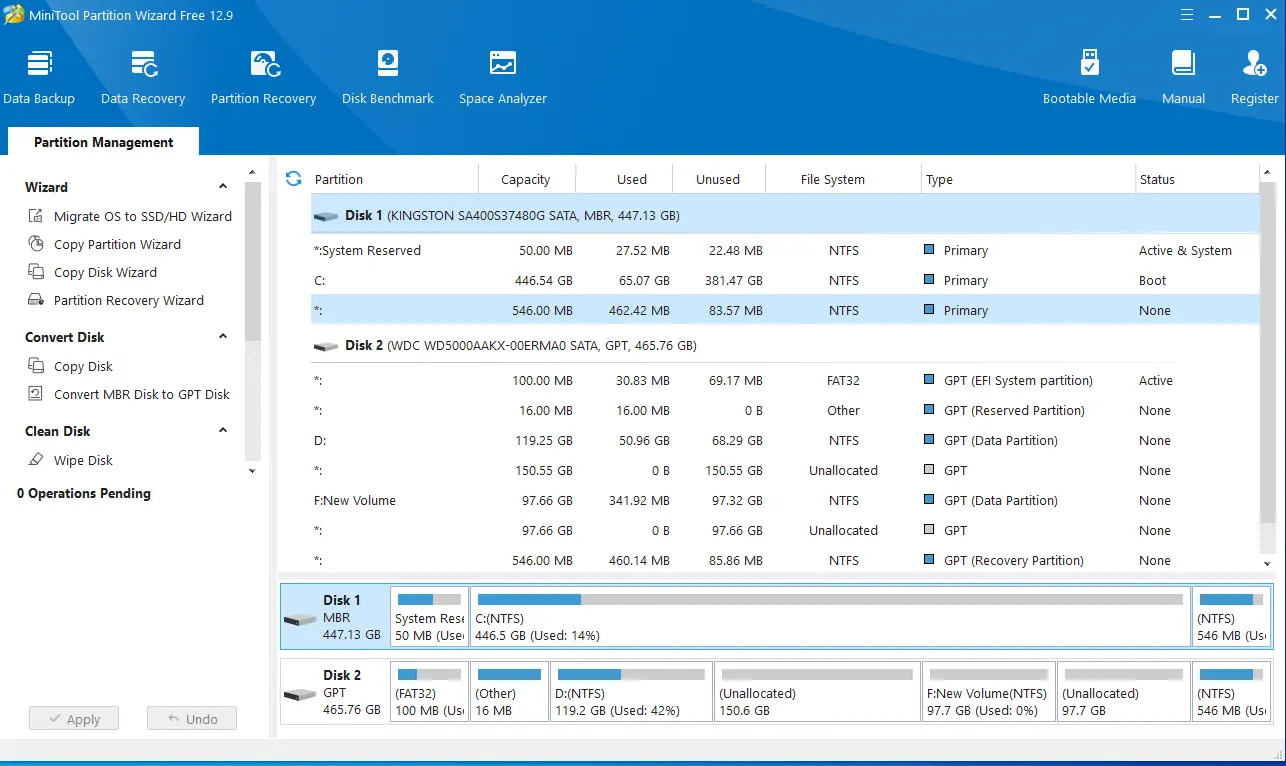The width and height of the screenshot is (1286, 766).
Task: Select the 150.55 GB unallocated row
Action: (786, 470)
